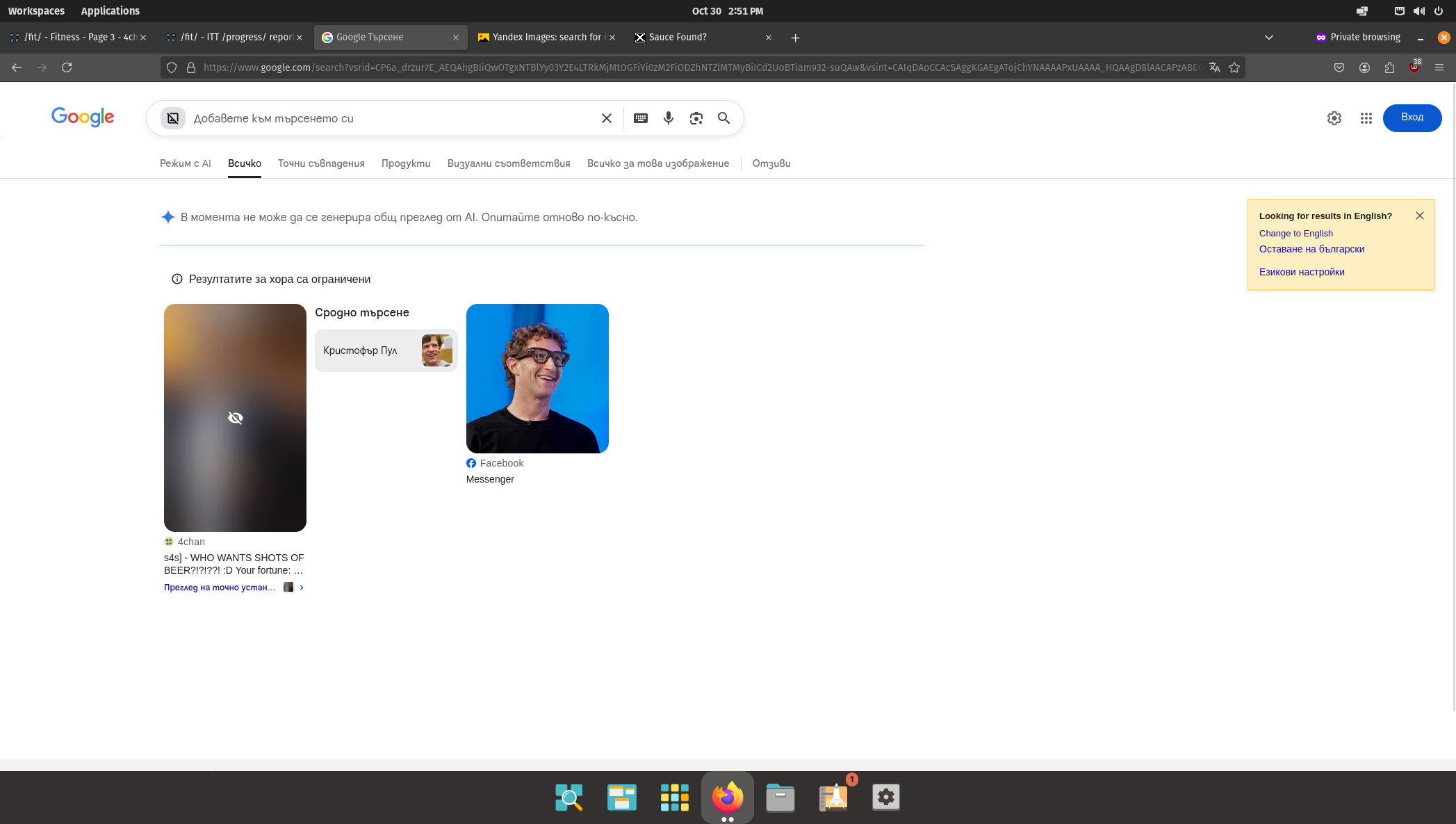
Task: Switch to the Точни съвпадения tab
Action: 321,163
